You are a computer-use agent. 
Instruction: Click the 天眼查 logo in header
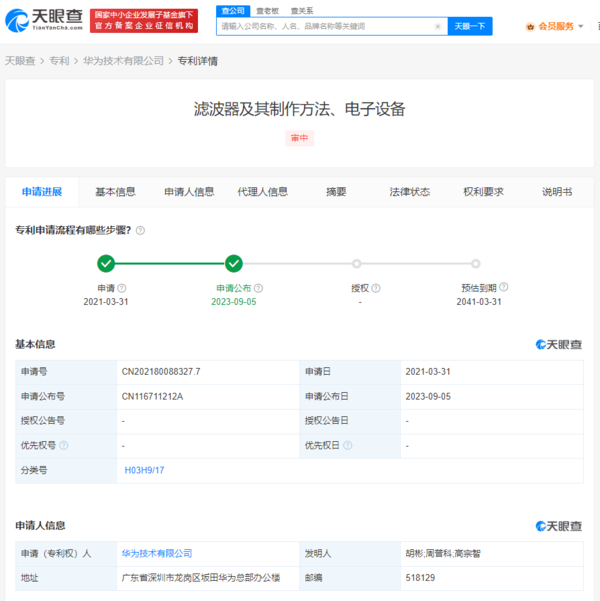tap(43, 20)
